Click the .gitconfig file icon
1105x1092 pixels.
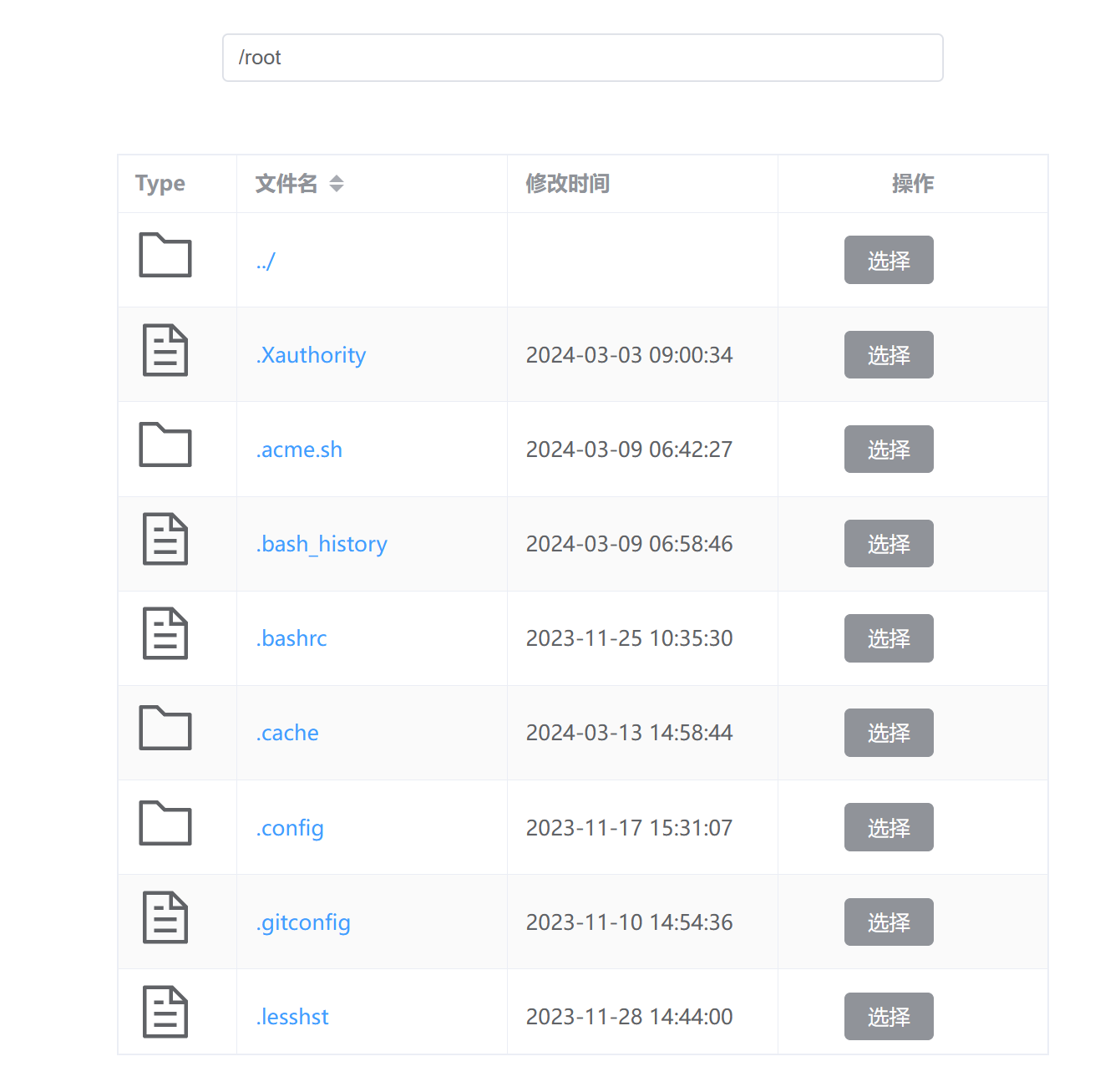(165, 917)
